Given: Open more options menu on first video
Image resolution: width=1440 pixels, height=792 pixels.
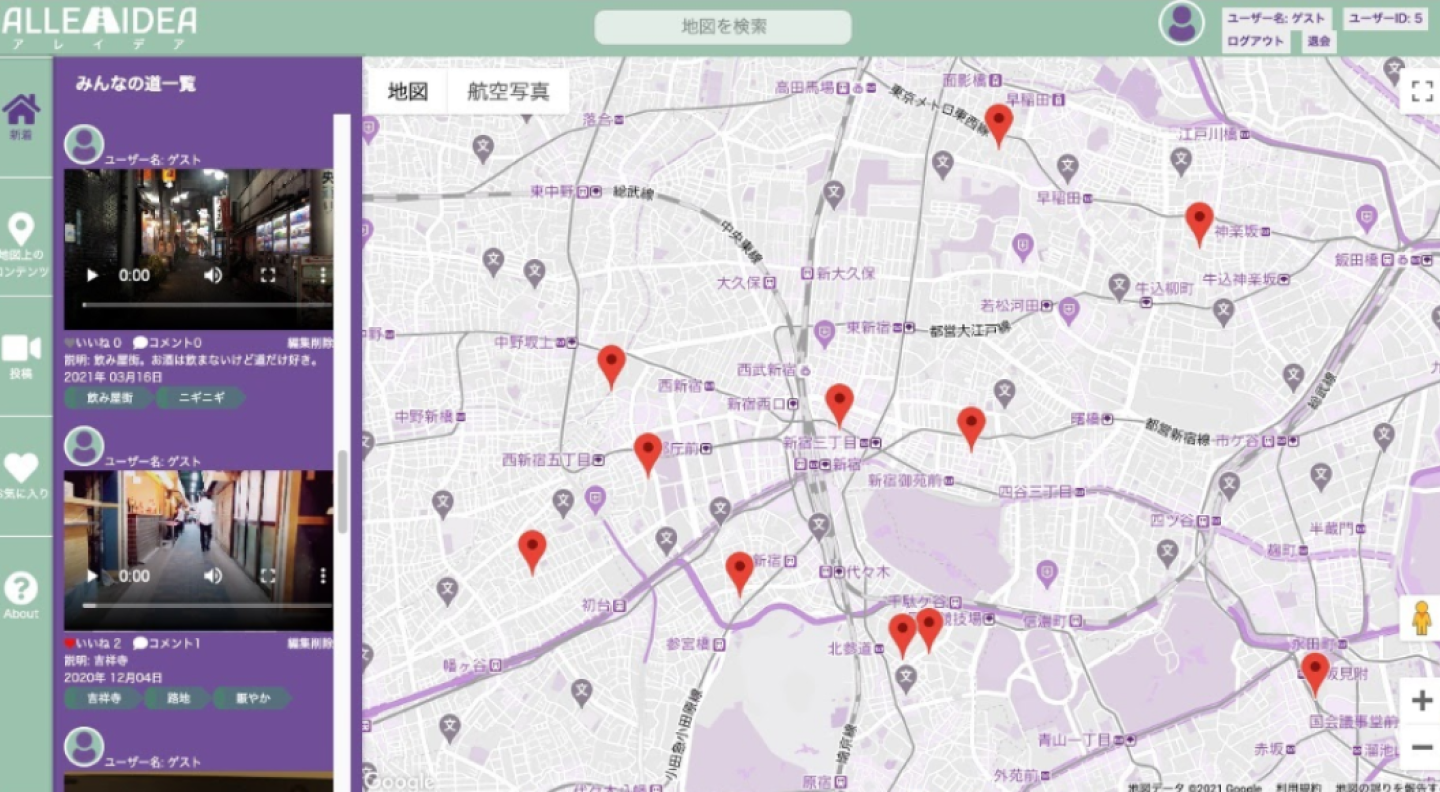Looking at the screenshot, I should [323, 275].
